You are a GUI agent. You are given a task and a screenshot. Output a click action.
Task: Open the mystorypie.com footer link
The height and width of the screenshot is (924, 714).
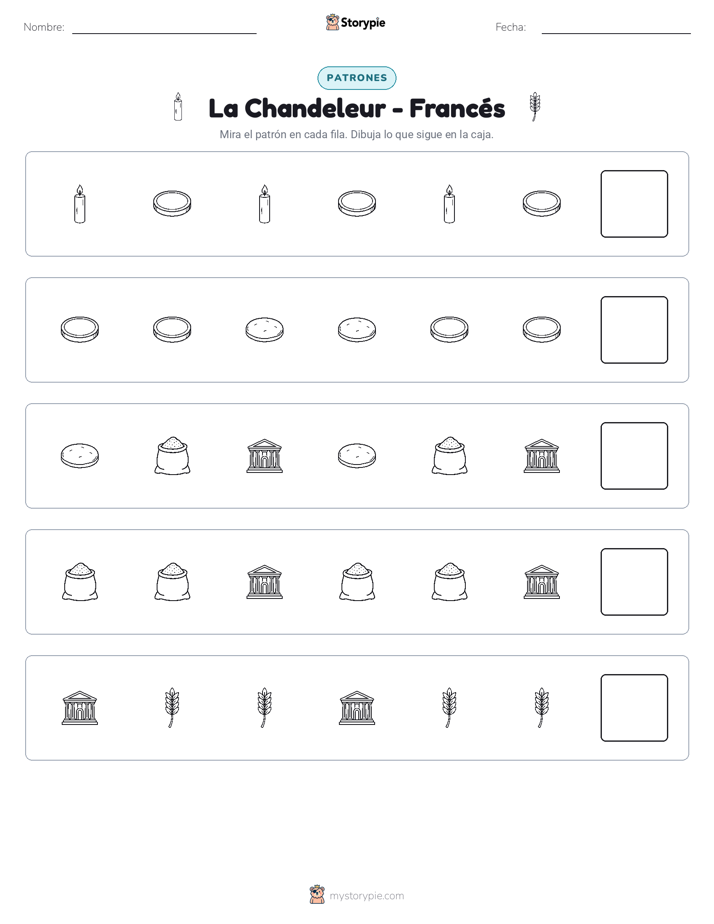(x=366, y=896)
